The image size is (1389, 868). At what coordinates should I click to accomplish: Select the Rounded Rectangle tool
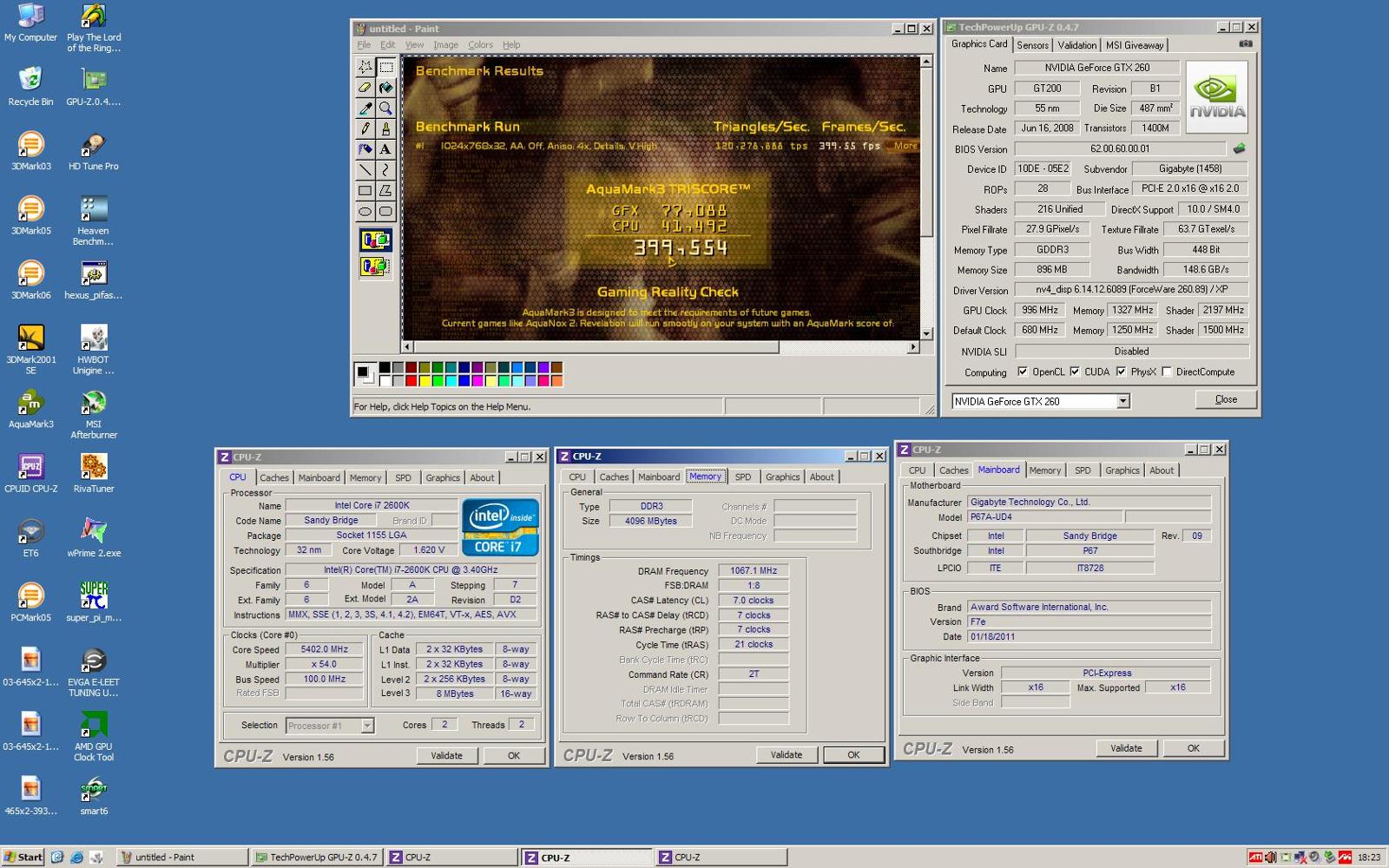385,211
